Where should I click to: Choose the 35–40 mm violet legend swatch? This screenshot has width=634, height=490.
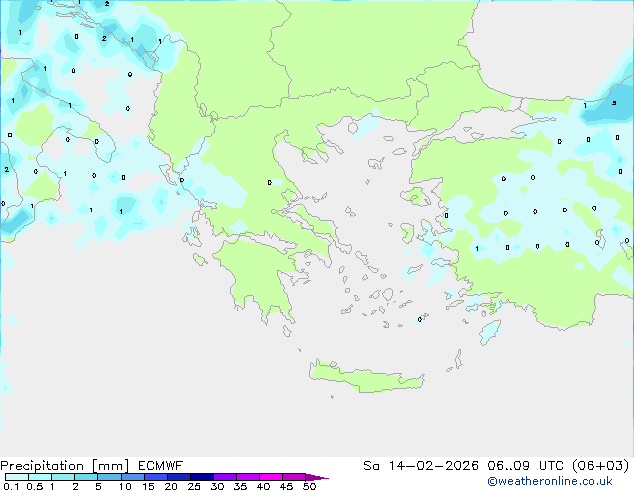tap(248, 477)
